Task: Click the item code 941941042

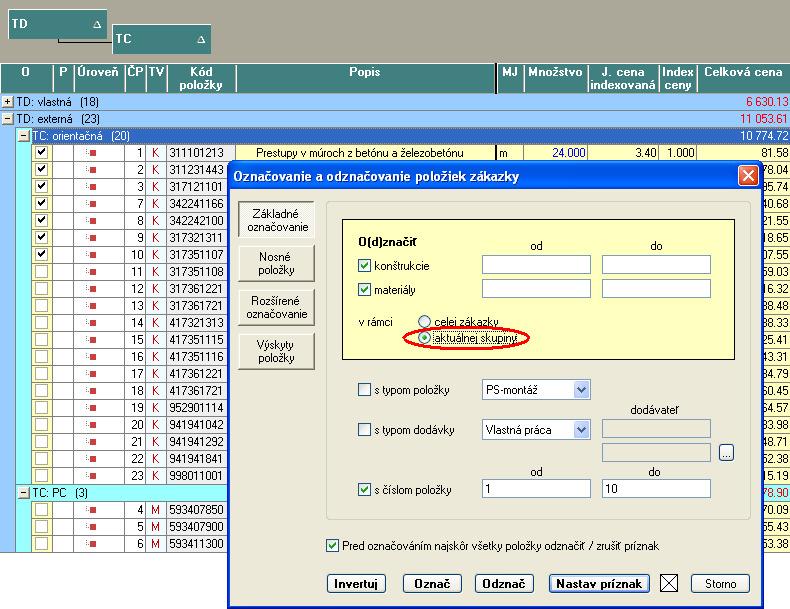Action: [196, 425]
